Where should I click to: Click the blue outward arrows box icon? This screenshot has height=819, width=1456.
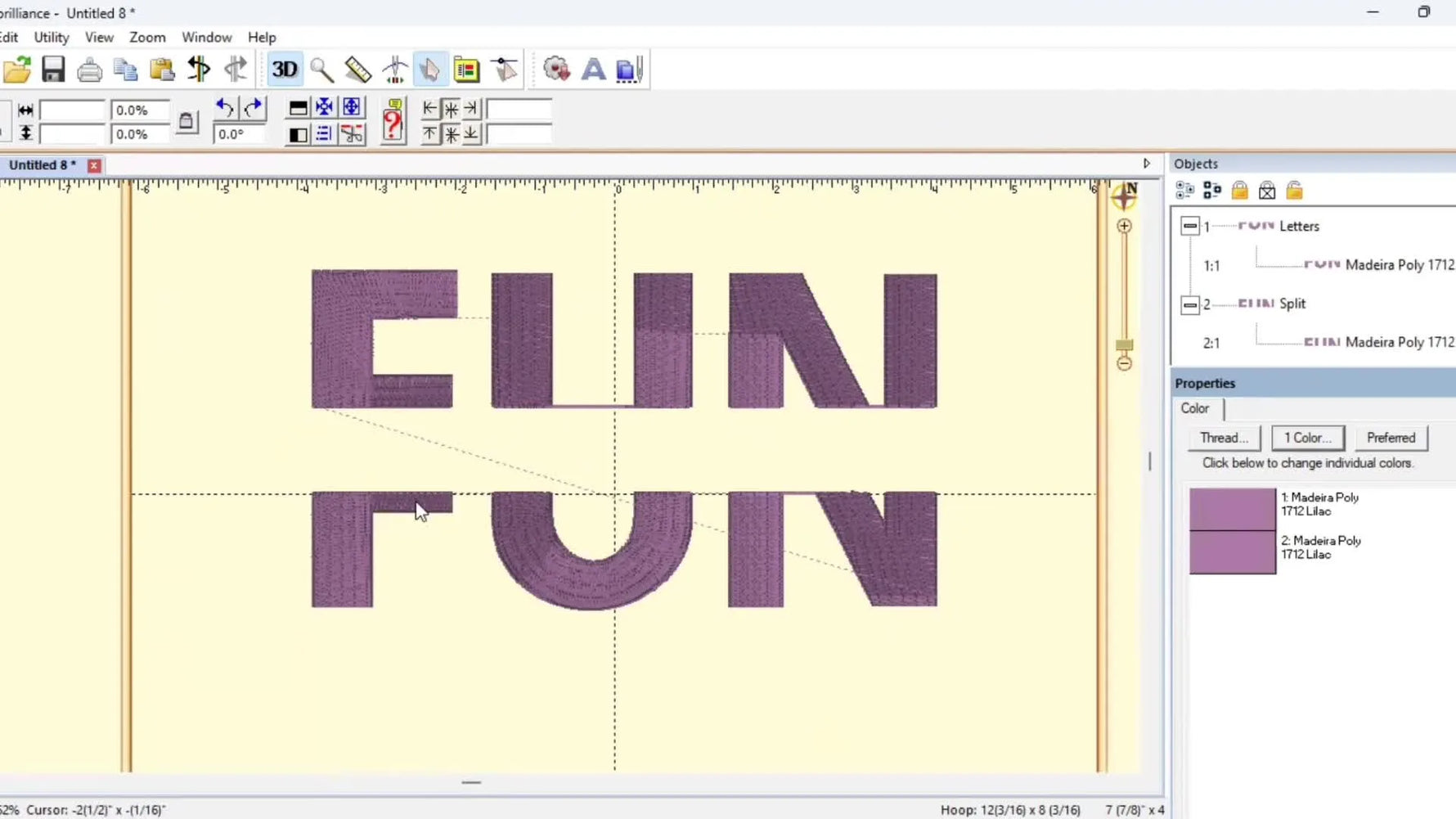click(x=352, y=107)
